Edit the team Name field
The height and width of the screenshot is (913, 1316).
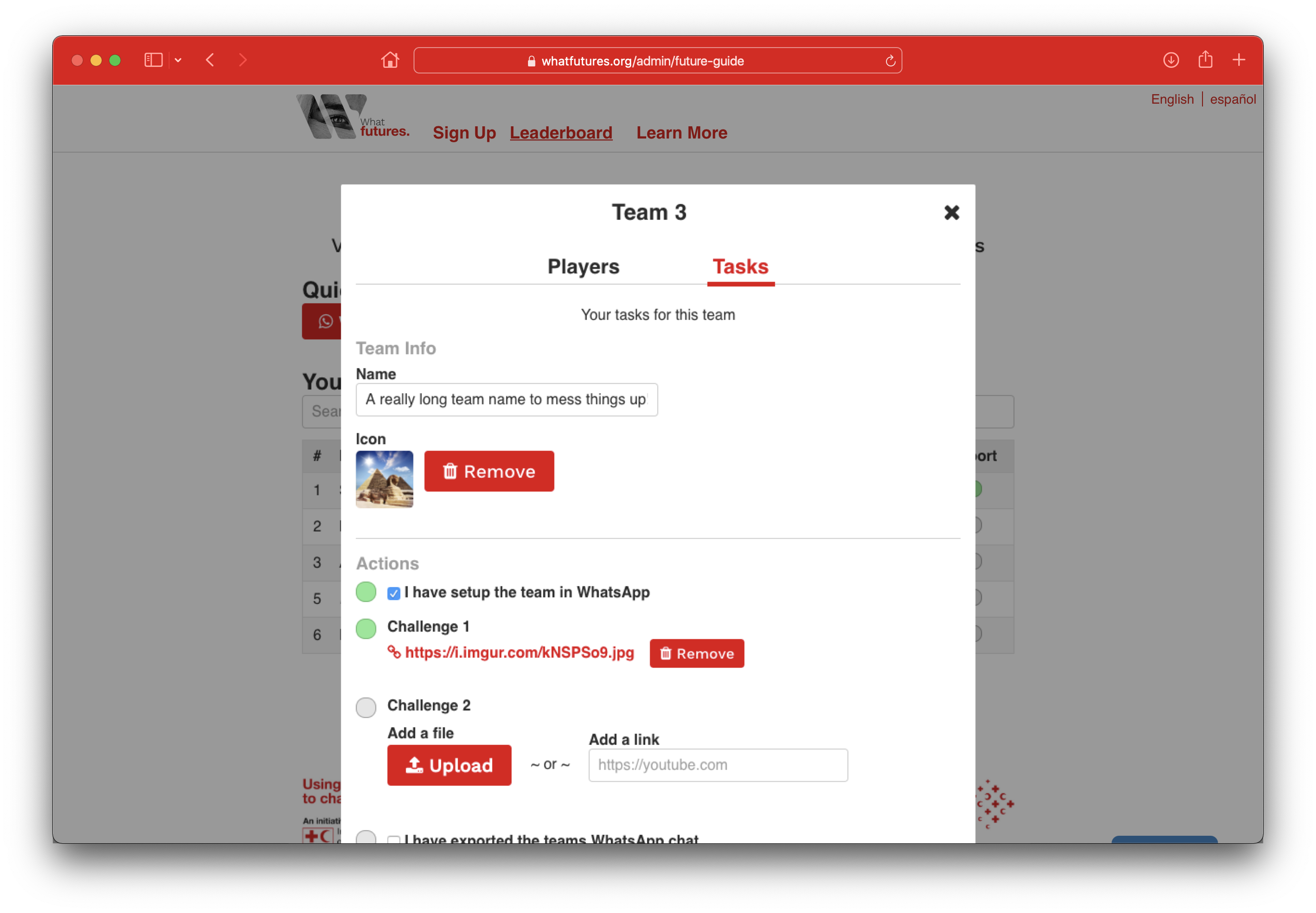click(506, 399)
